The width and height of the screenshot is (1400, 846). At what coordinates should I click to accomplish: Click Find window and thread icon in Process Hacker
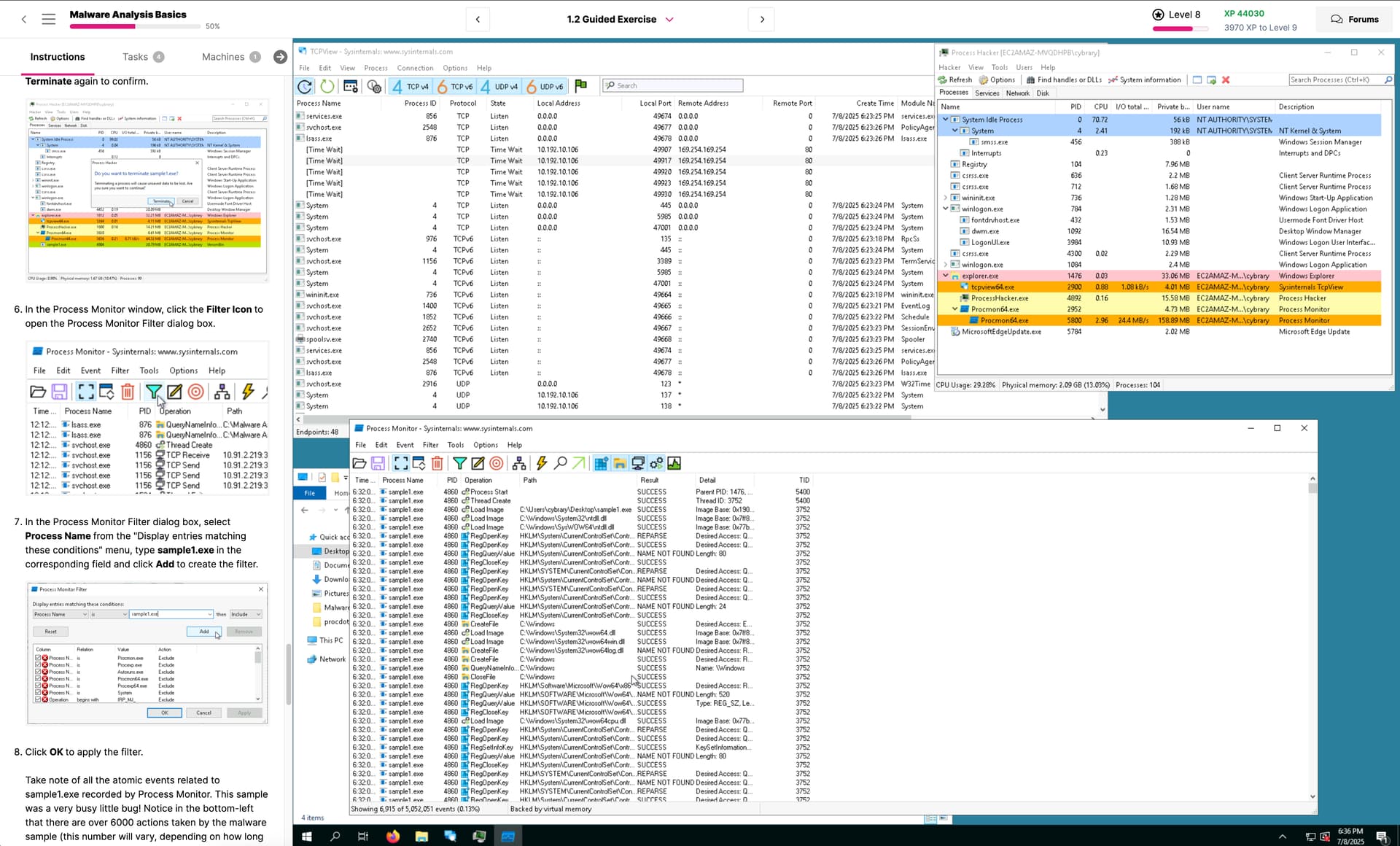[x=1211, y=79]
